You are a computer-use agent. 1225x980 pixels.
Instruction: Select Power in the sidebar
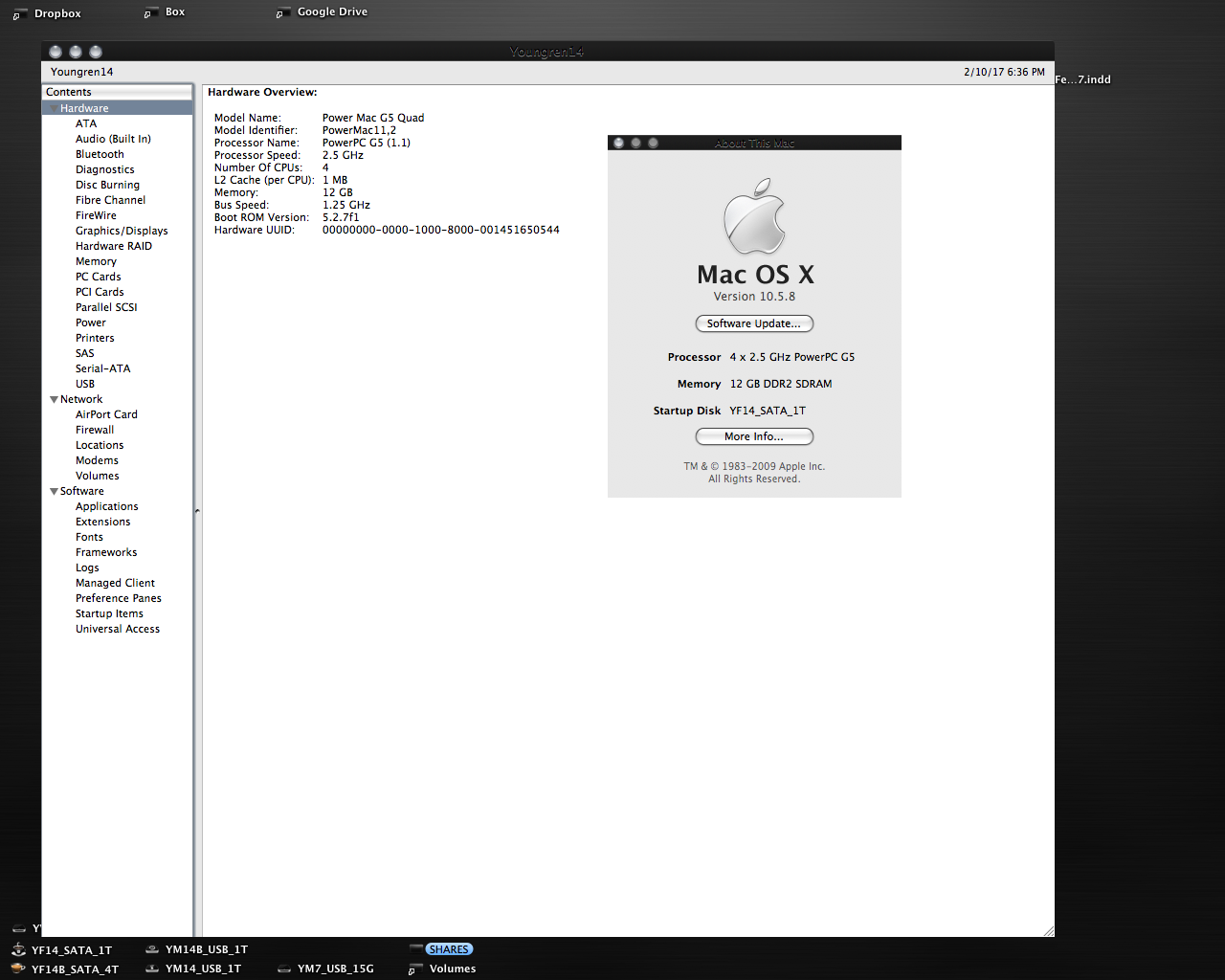[x=91, y=323]
